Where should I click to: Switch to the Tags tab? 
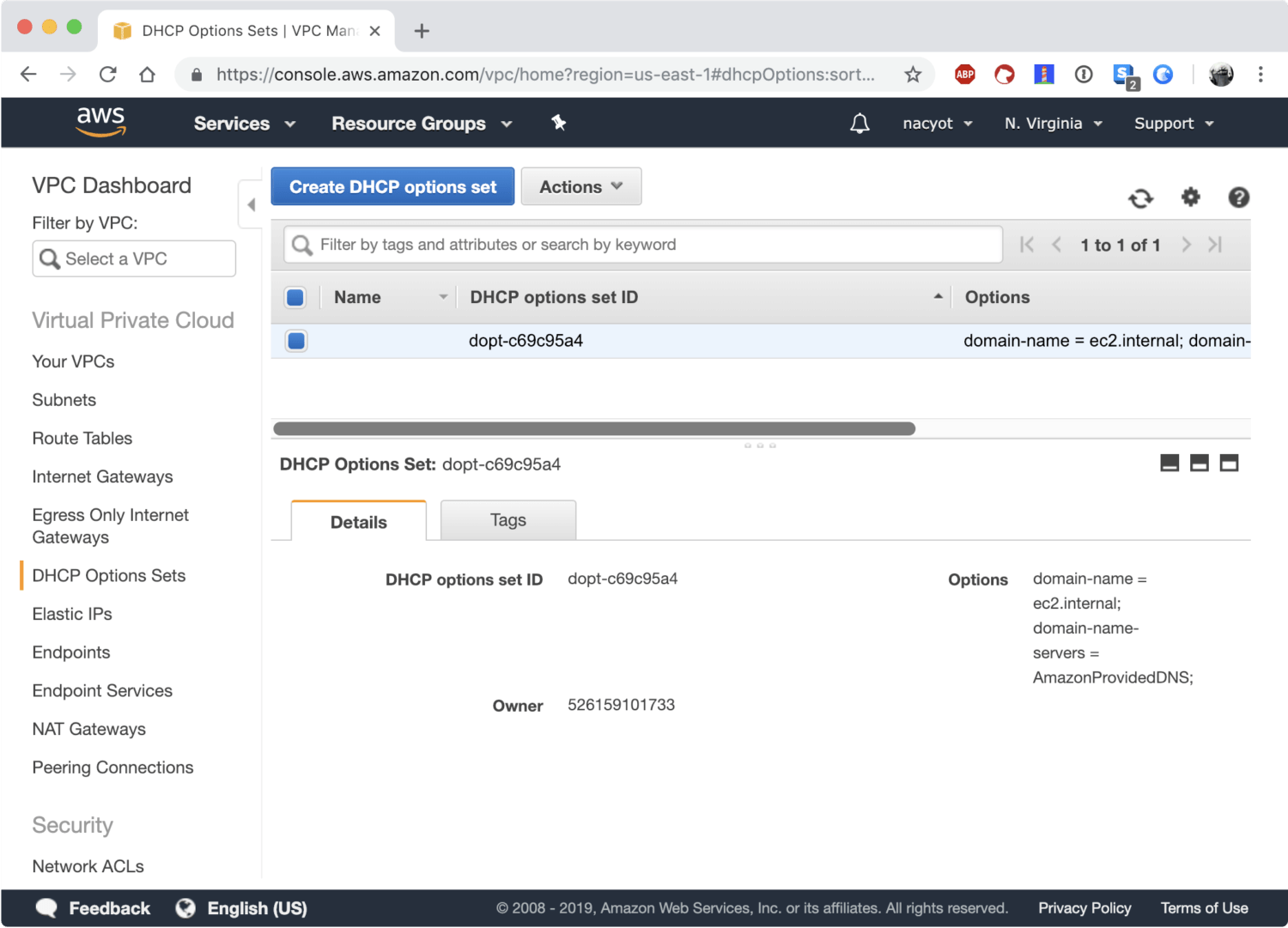[x=508, y=519]
